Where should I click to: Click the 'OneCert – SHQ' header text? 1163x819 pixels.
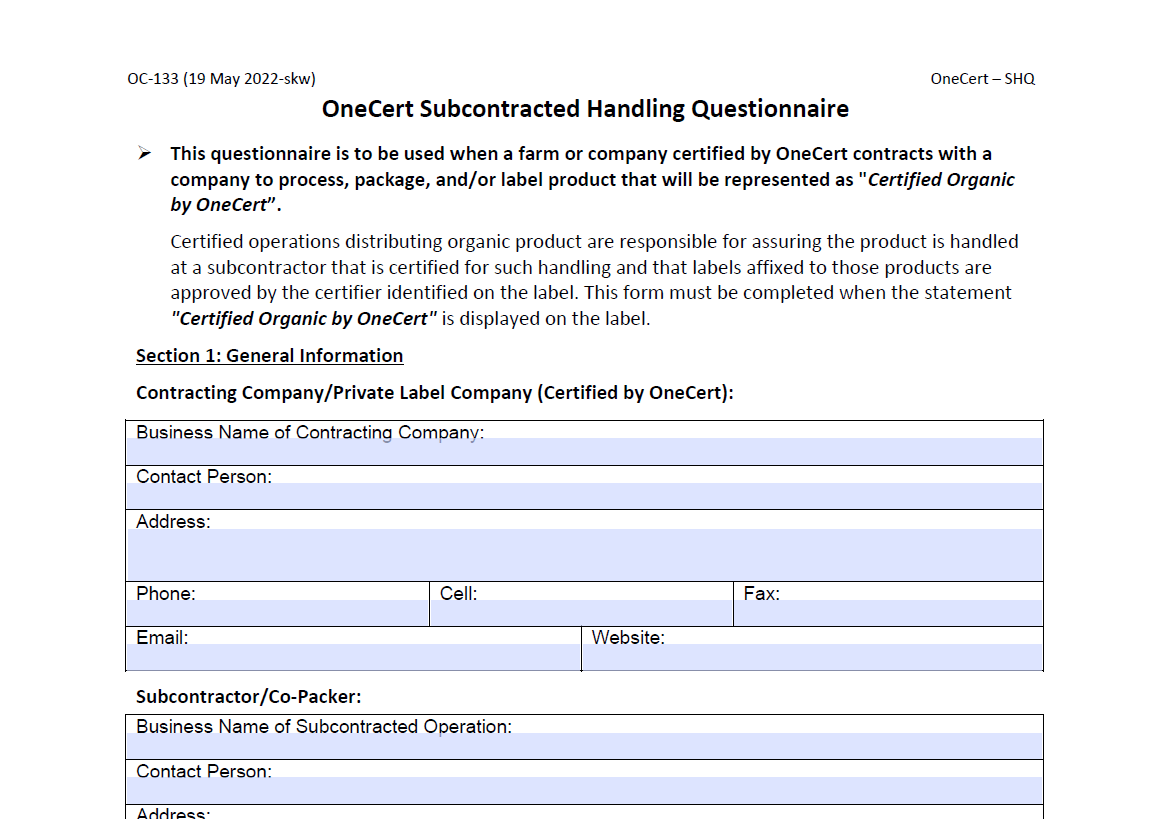point(982,79)
